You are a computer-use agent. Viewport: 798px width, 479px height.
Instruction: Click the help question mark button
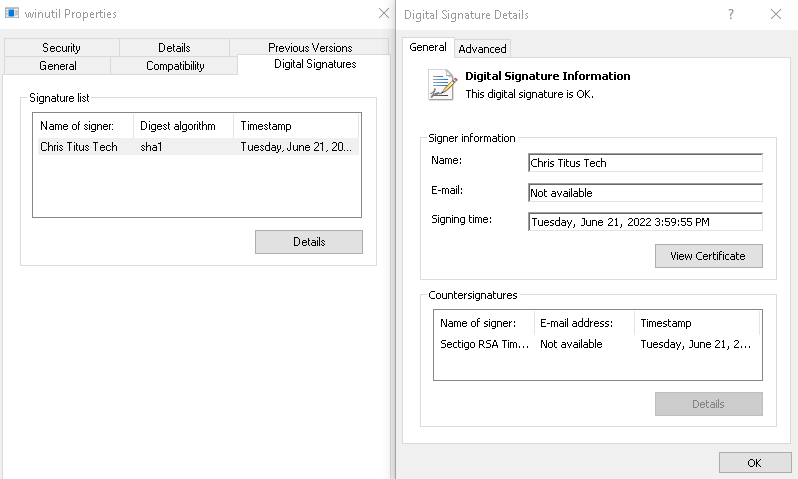pos(731,14)
